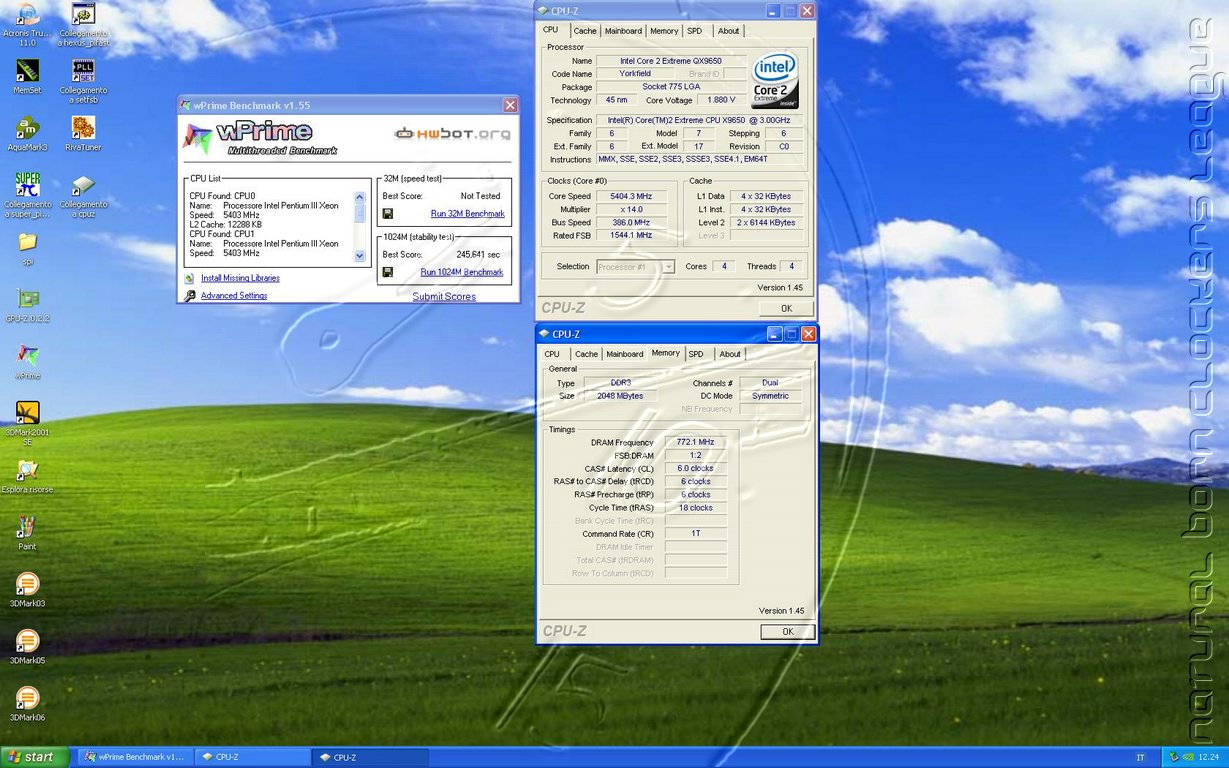Switch to wPrime Benchmark taskbar button

click(x=134, y=757)
